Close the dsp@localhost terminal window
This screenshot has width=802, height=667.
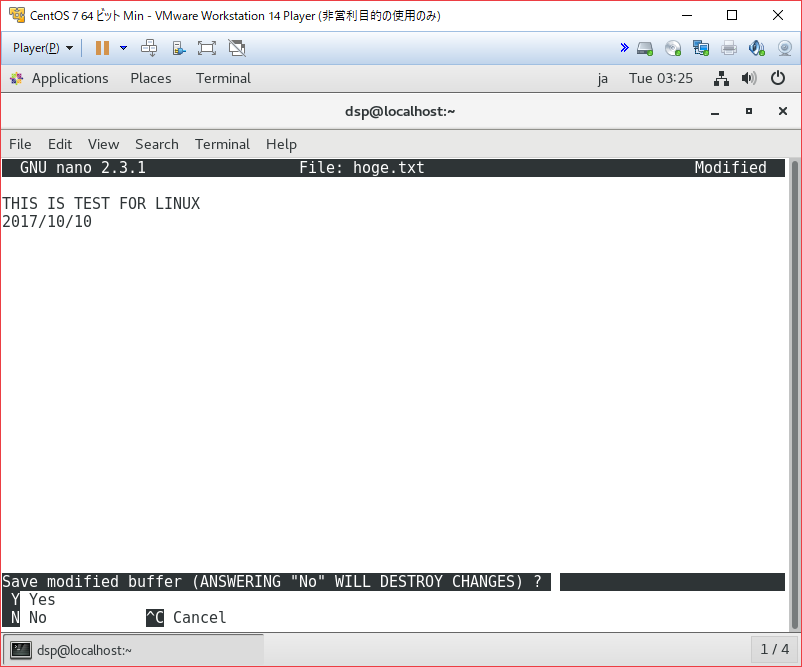pos(783,111)
